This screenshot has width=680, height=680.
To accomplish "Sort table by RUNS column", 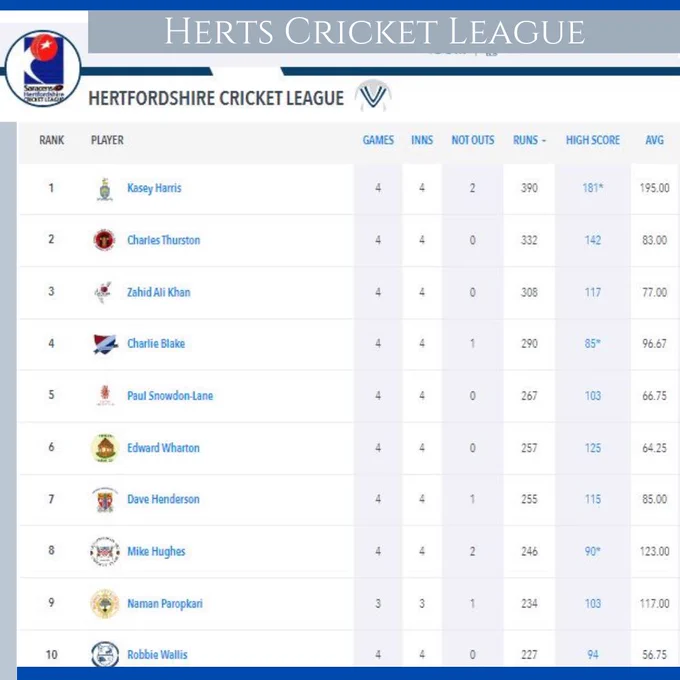I will click(529, 140).
